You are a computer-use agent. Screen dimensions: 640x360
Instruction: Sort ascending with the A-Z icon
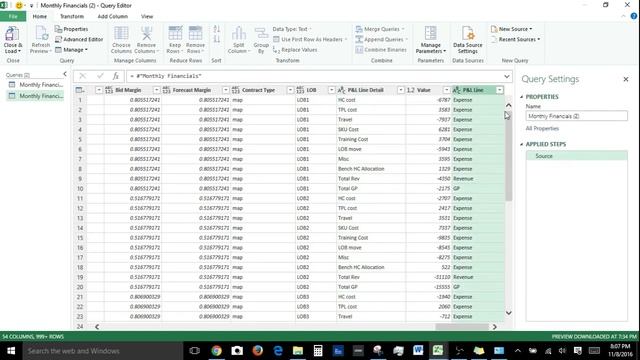217,29
